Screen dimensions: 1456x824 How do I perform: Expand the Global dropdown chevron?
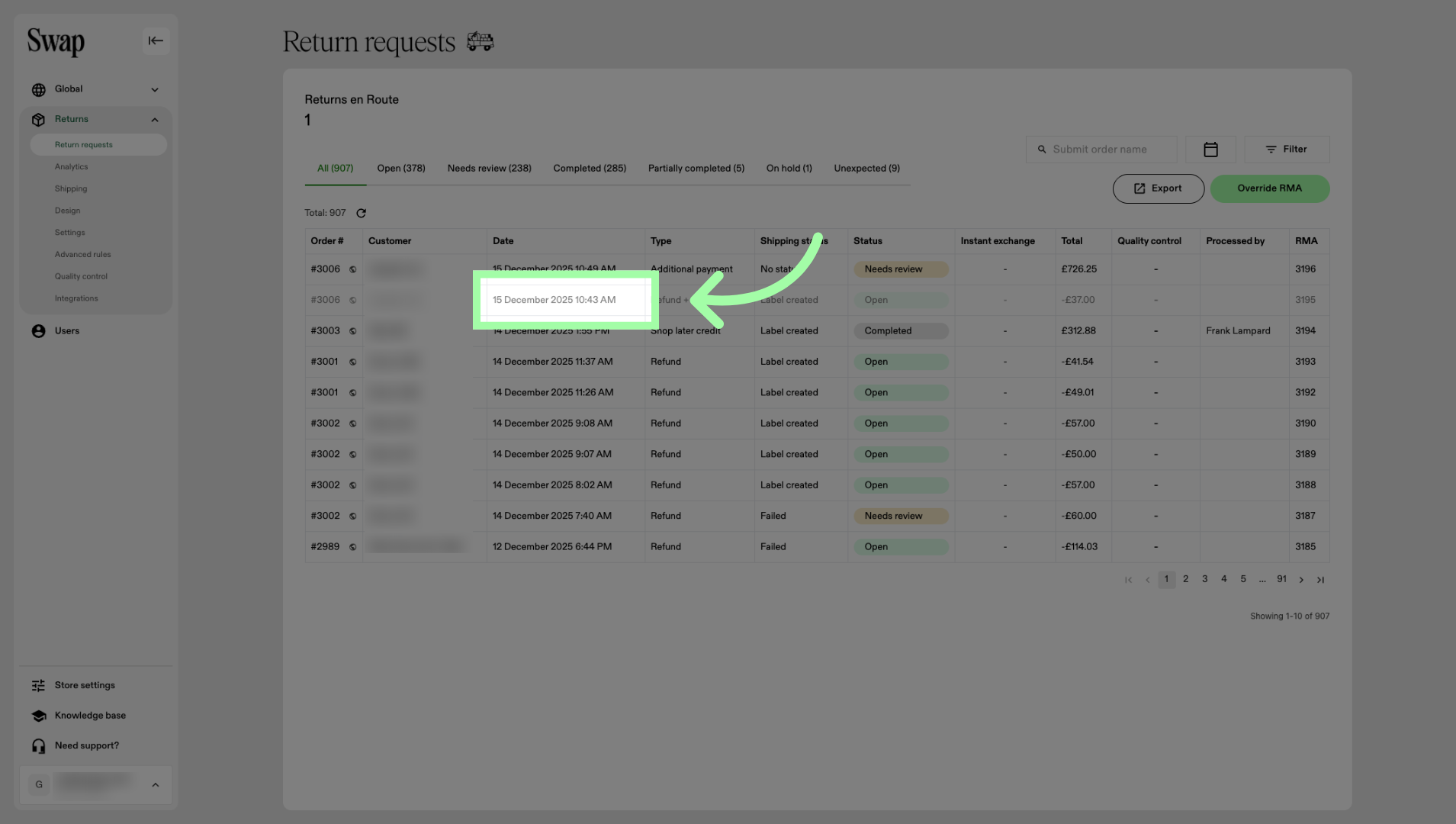[155, 90]
